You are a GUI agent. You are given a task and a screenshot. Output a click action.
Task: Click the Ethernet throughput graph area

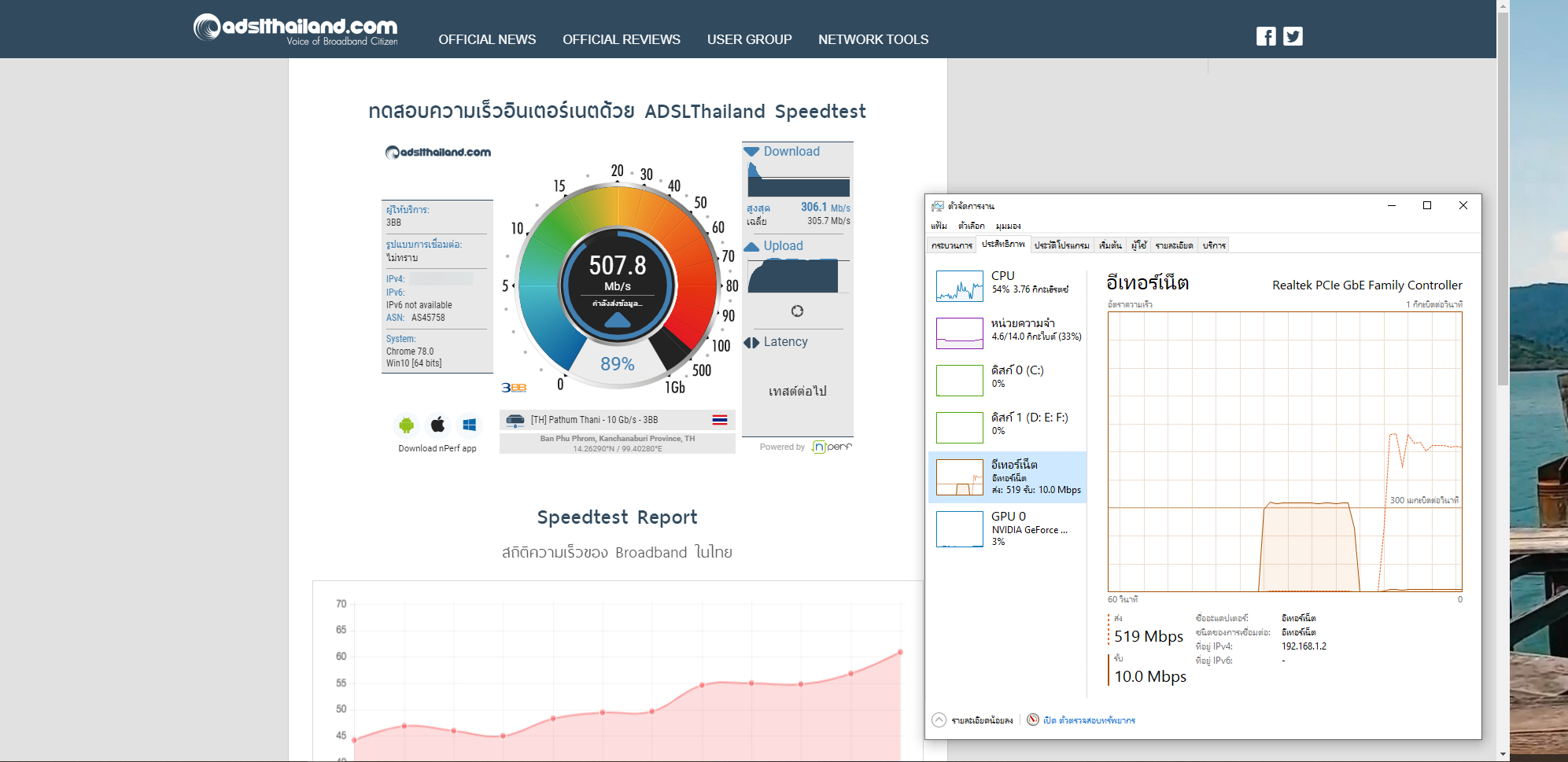tap(1285, 451)
